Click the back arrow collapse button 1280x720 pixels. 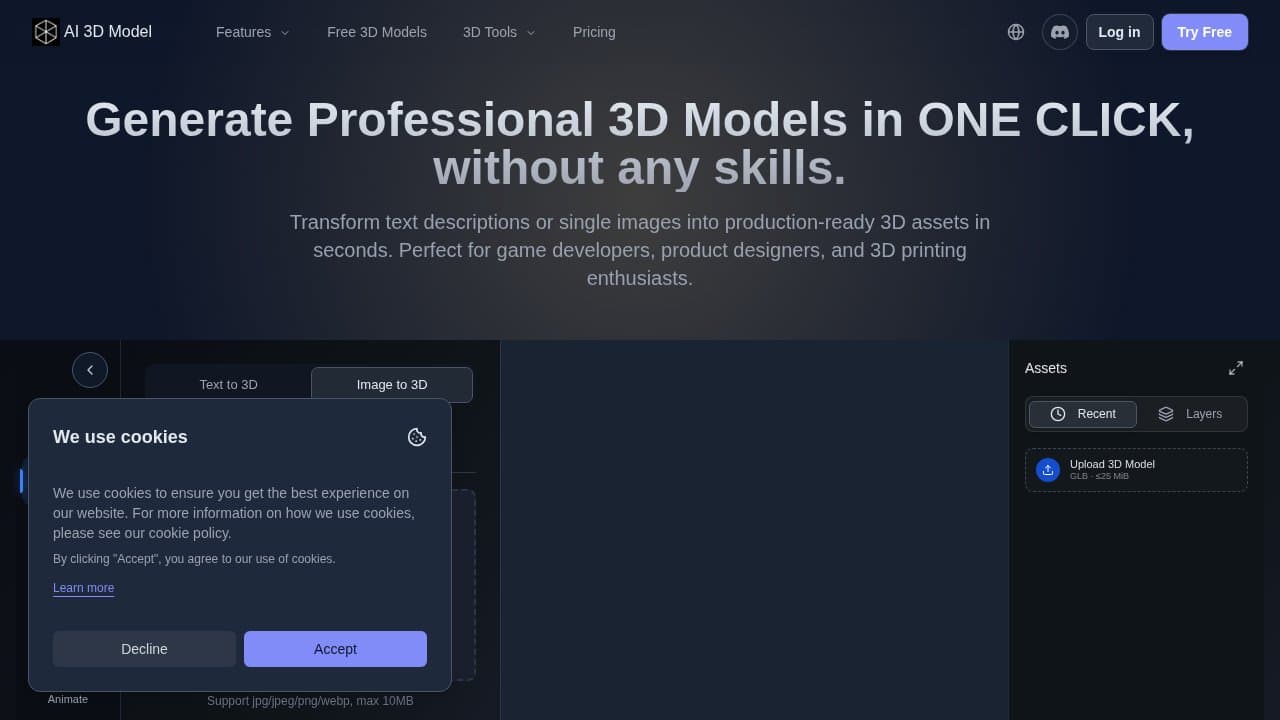click(90, 370)
